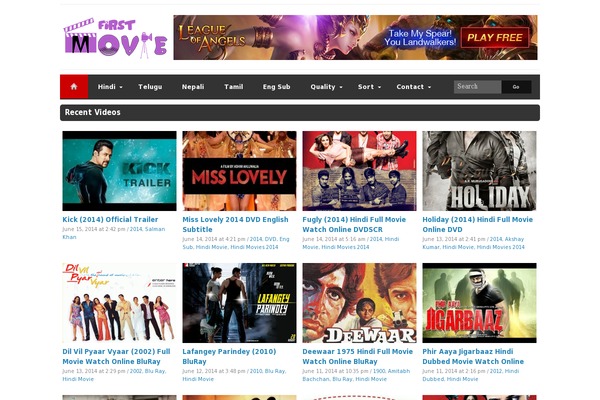Open 1900 tag under Deewaar
600x400 pixels.
click(379, 371)
